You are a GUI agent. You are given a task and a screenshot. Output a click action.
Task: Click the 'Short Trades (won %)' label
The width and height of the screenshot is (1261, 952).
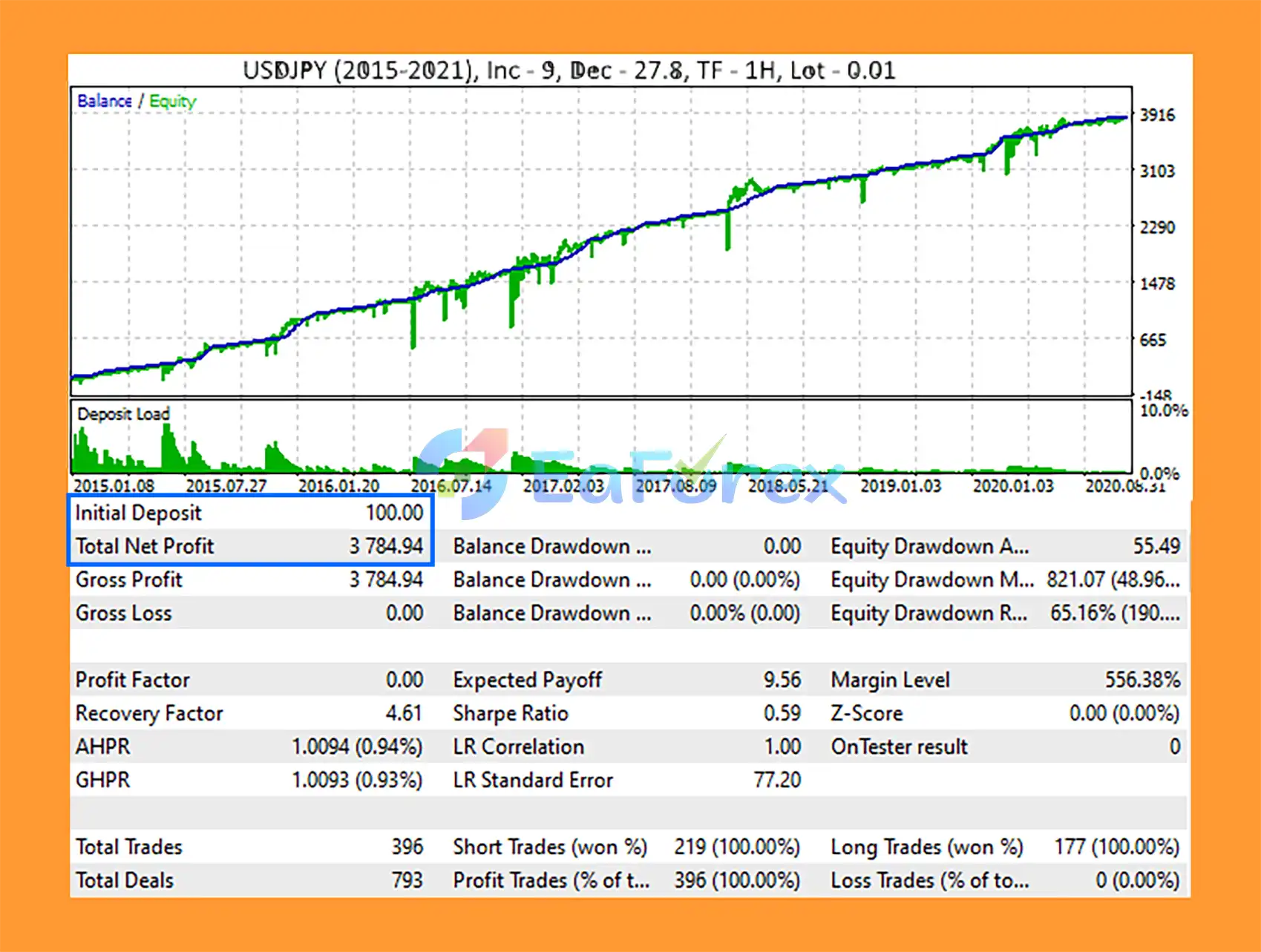(550, 847)
